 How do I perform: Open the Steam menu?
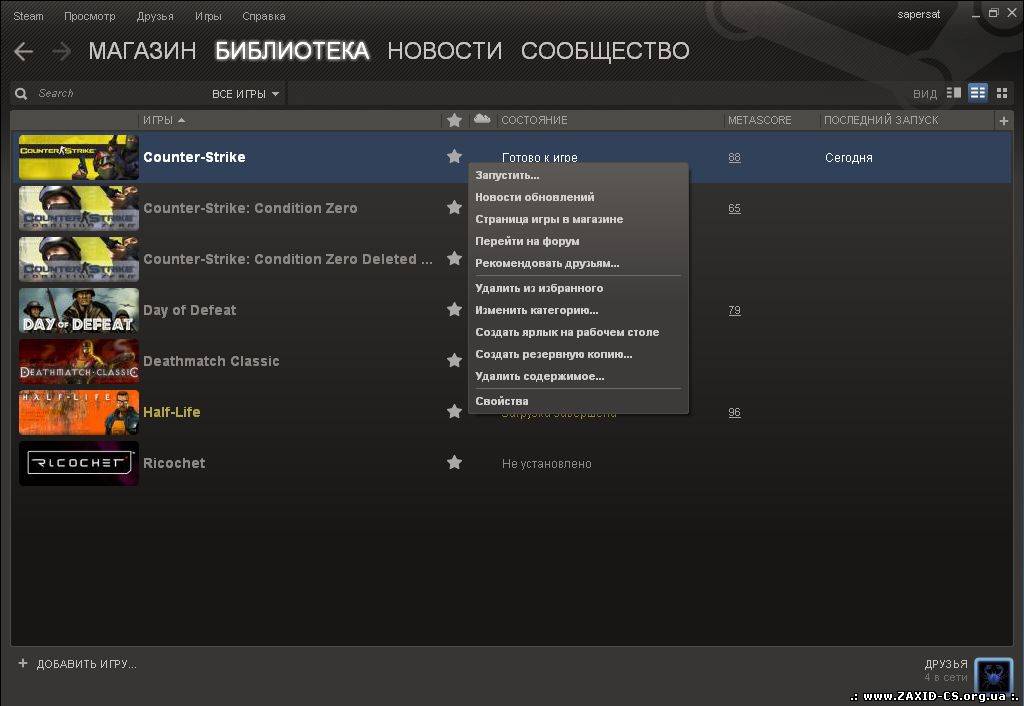pyautogui.click(x=28, y=16)
